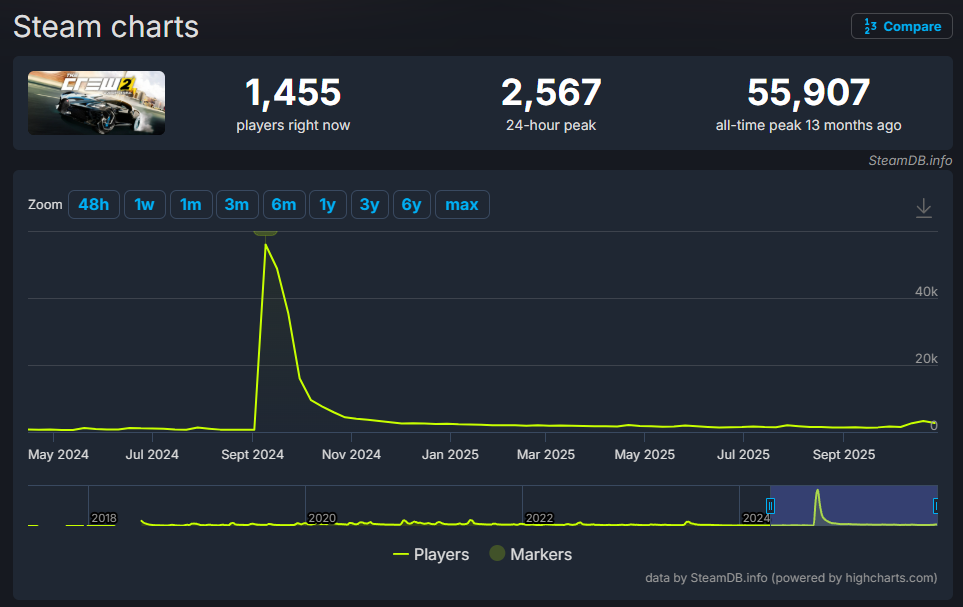Click the Steam charts heading
The image size is (963, 607).
coord(106,27)
